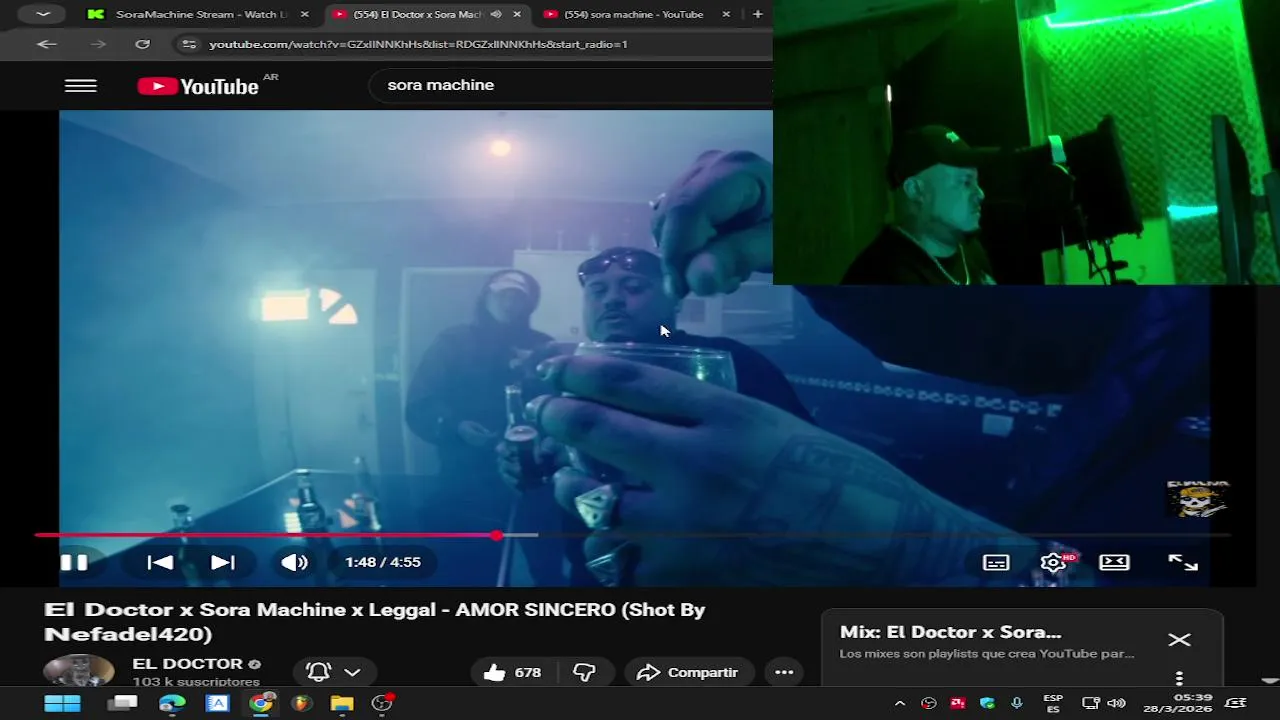Dislike the video

(585, 672)
